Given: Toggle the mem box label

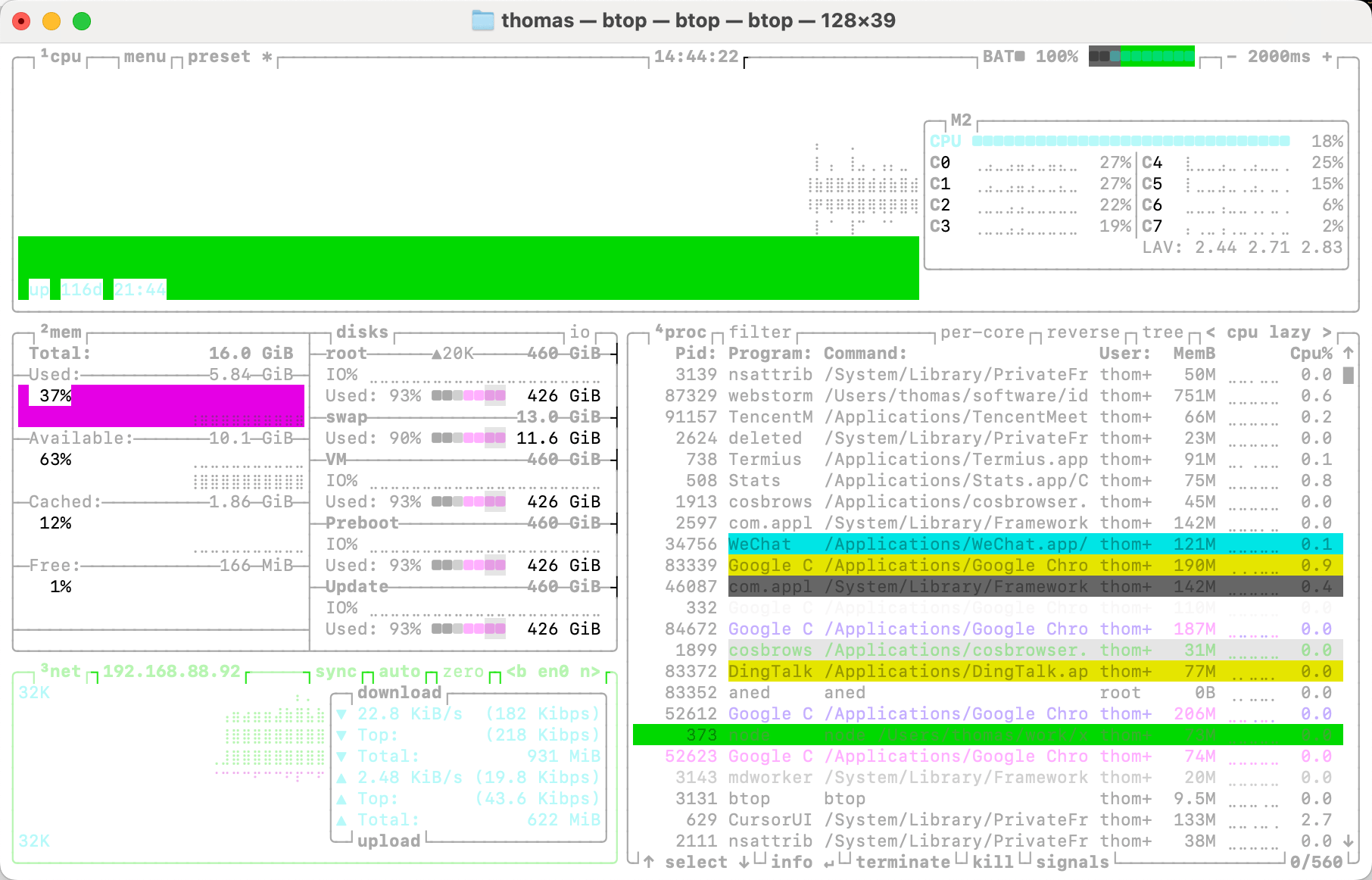Looking at the screenshot, I should click(x=61, y=332).
